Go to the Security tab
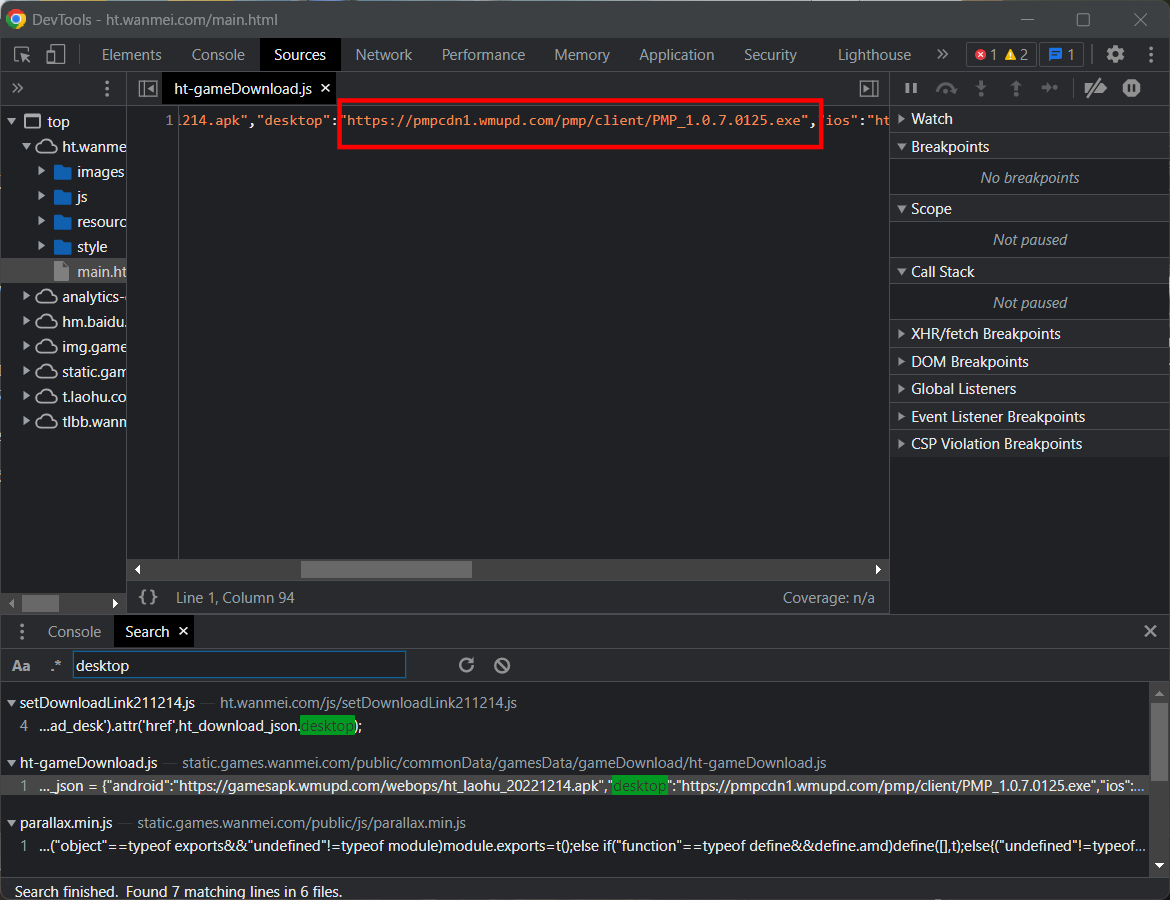1170x900 pixels. coord(770,54)
